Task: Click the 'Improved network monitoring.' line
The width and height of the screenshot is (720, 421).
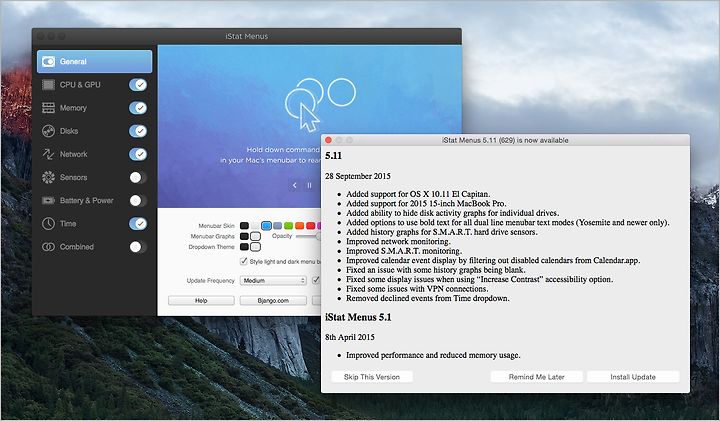Action: (x=398, y=241)
